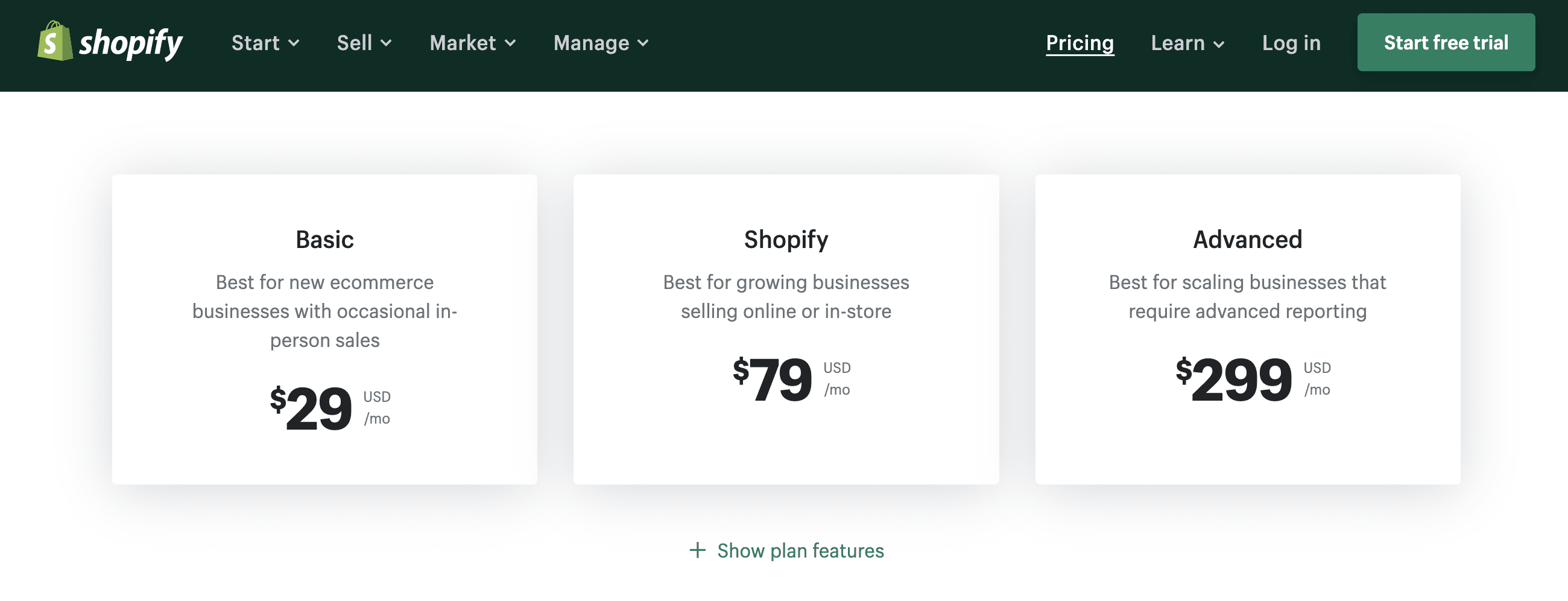Click the plus icon beside Show plan features

698,550
